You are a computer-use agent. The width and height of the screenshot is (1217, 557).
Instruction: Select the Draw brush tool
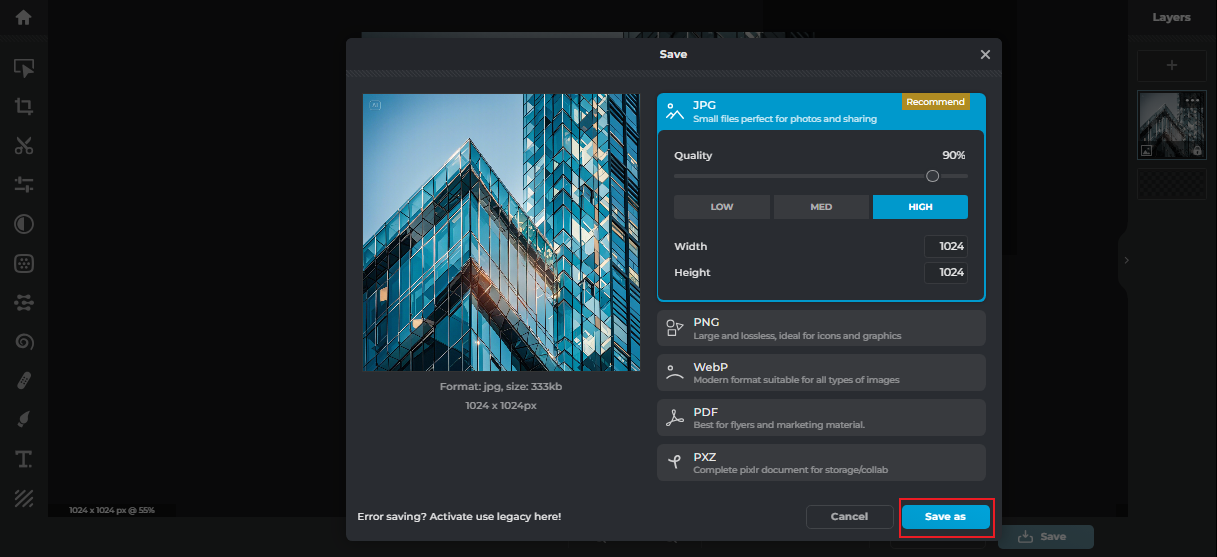click(x=24, y=420)
